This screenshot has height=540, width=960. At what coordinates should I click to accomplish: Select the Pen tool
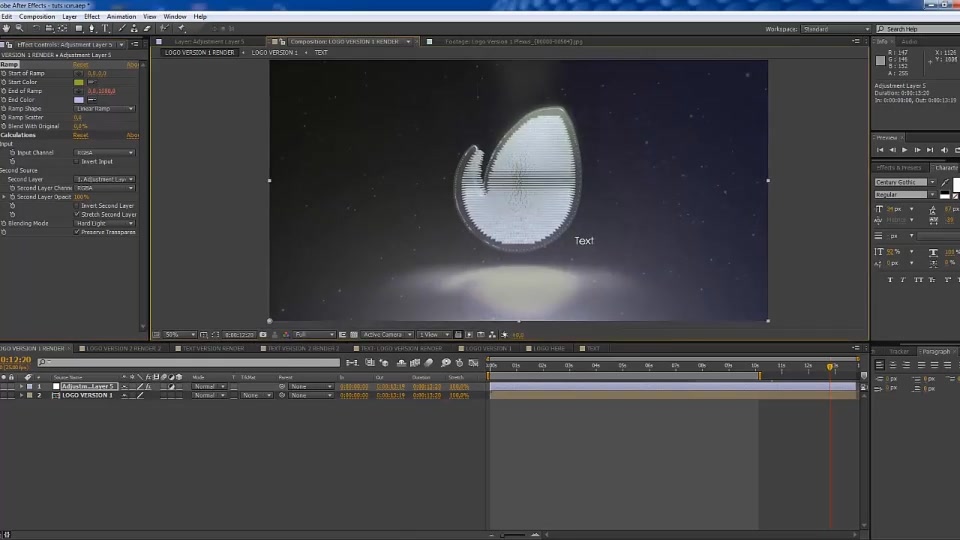pos(92,28)
